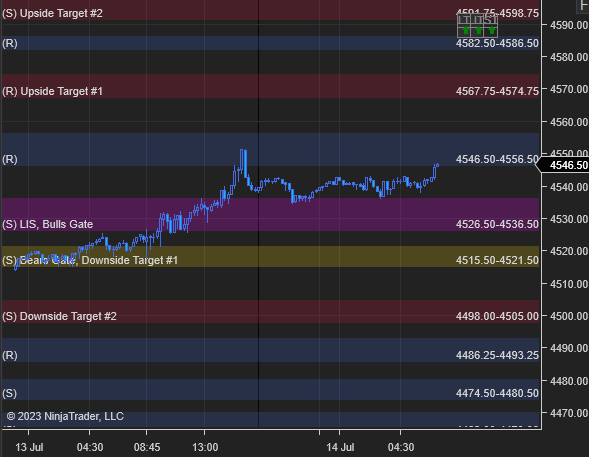Click 4470.00 on the price axis
This screenshot has height=457, width=589.
(x=569, y=413)
